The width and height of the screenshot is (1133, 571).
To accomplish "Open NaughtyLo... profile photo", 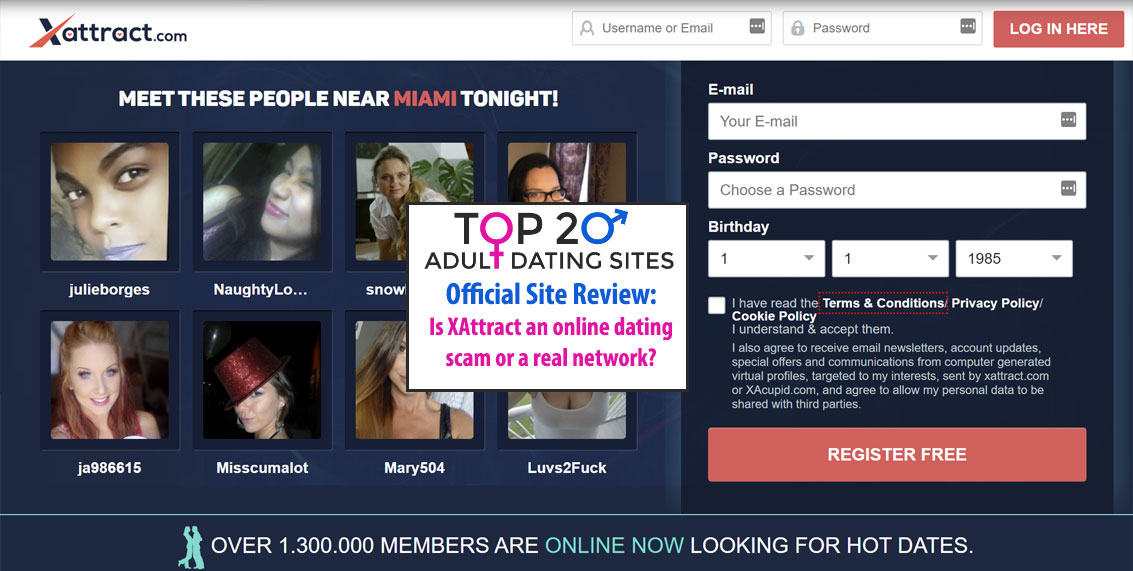I will [262, 202].
